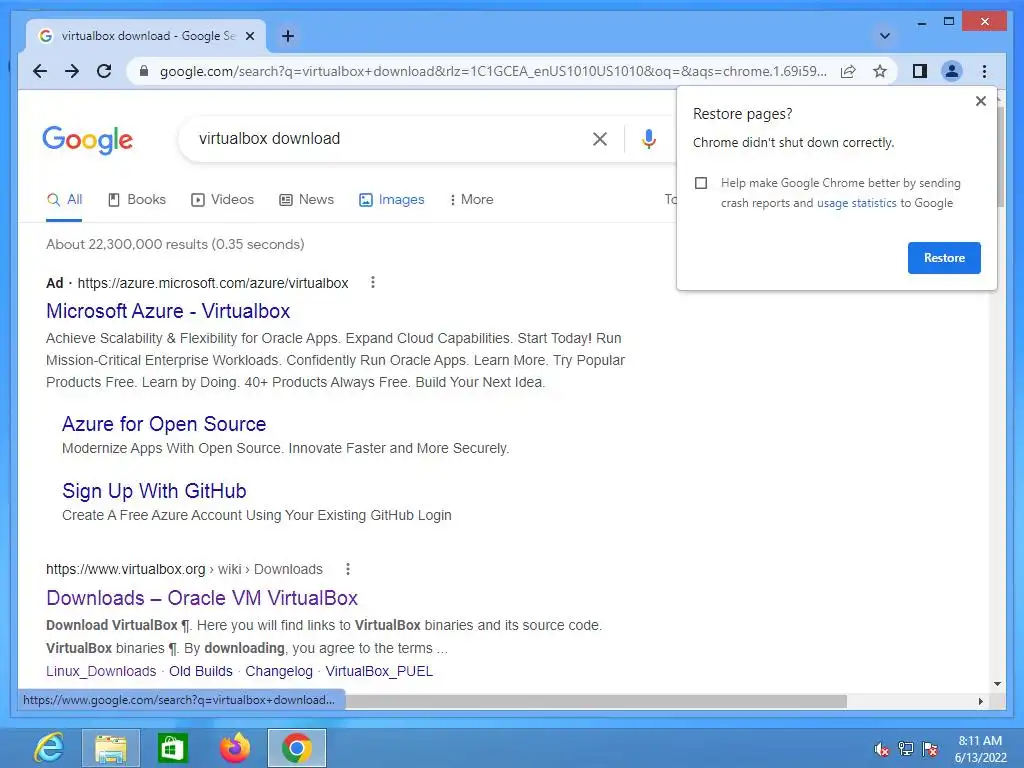The height and width of the screenshot is (768, 1024).
Task: Click the network tray icon
Action: point(906,749)
